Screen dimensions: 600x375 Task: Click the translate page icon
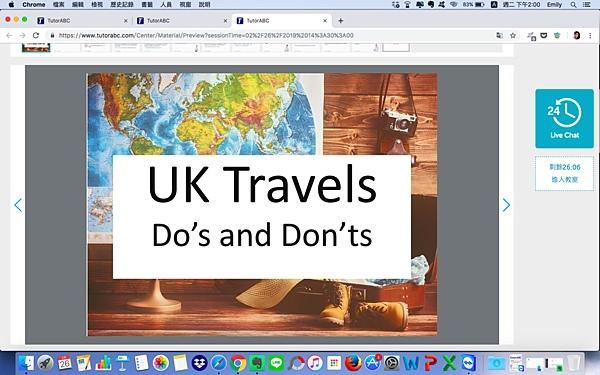click(x=499, y=35)
